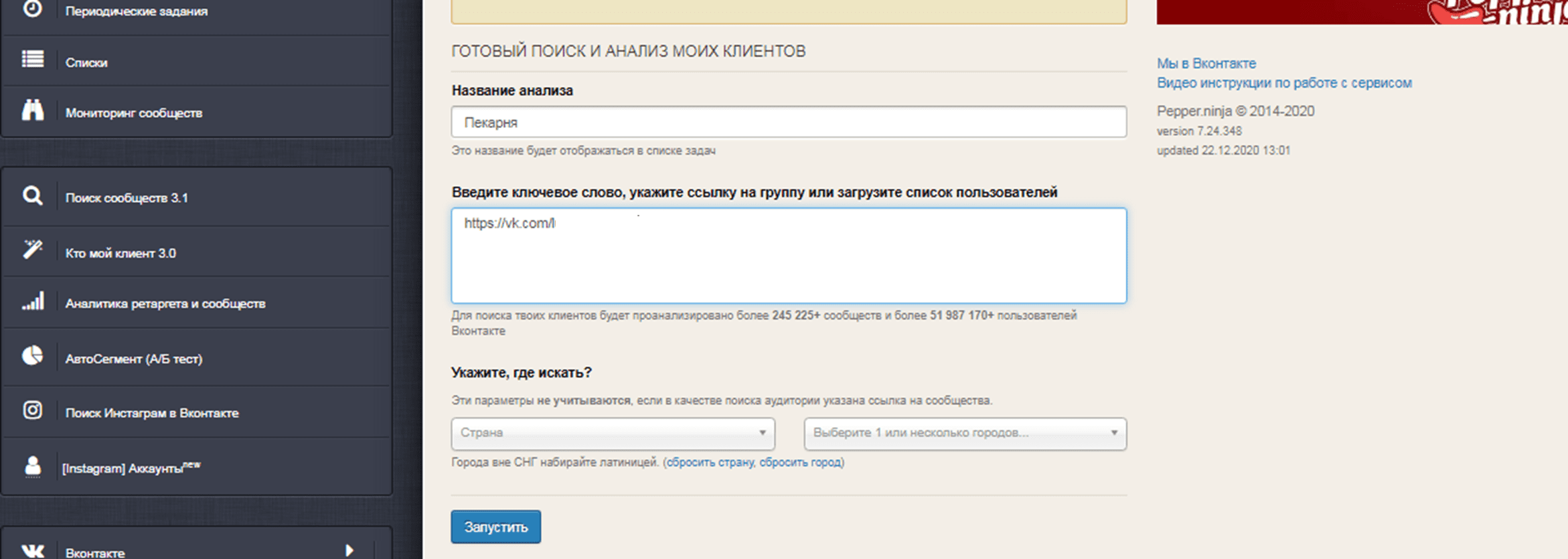Open the Мы в Вконтакте link
Image resolution: width=1568 pixels, height=559 pixels.
1206,63
